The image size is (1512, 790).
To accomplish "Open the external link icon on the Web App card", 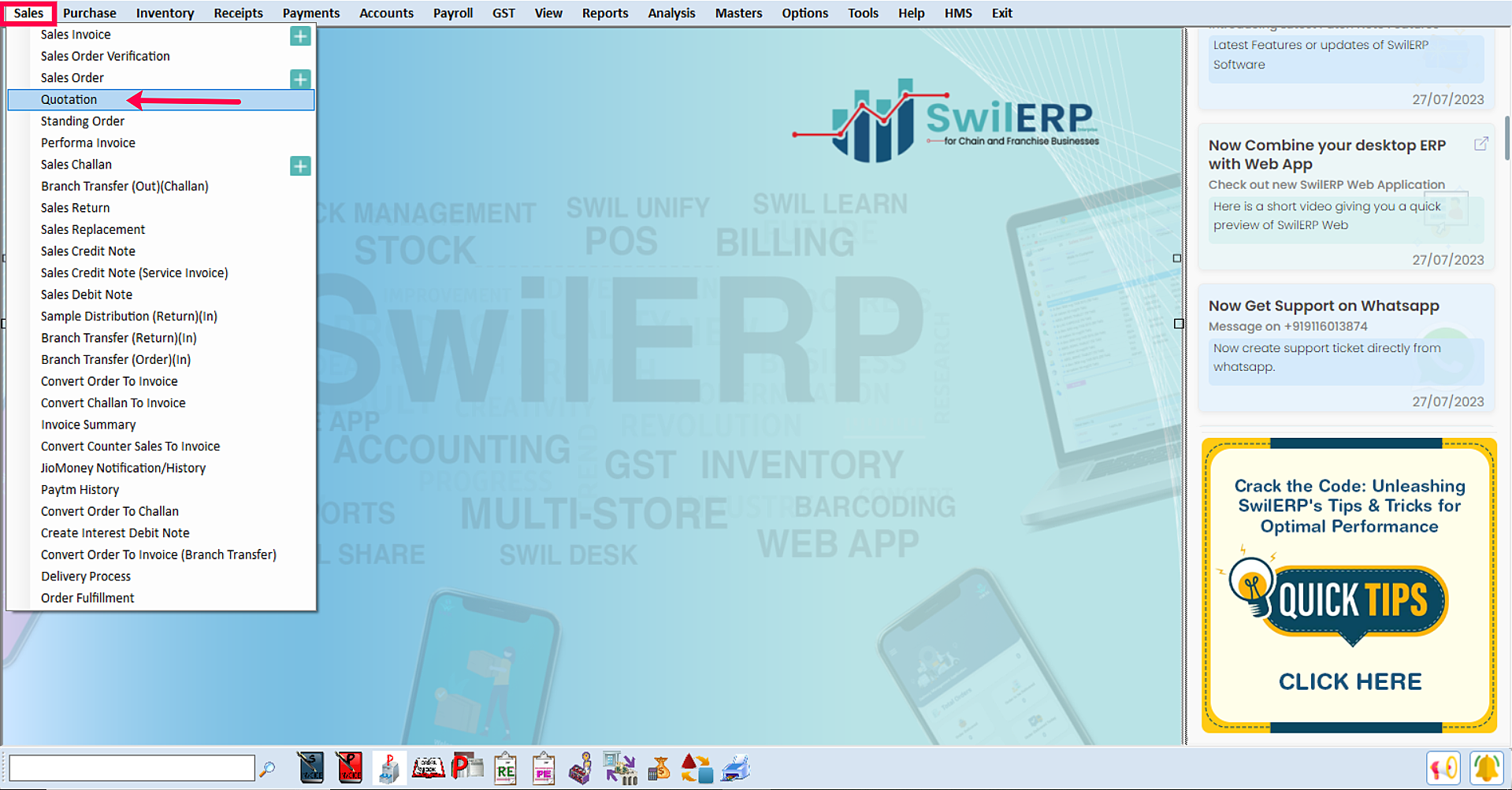I will coord(1481,144).
